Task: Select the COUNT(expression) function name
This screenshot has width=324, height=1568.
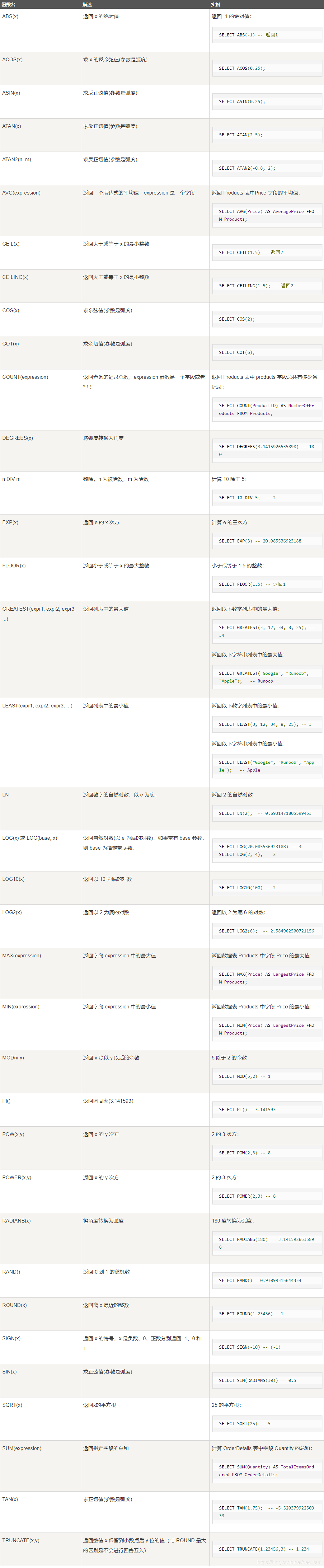Action: tap(25, 378)
